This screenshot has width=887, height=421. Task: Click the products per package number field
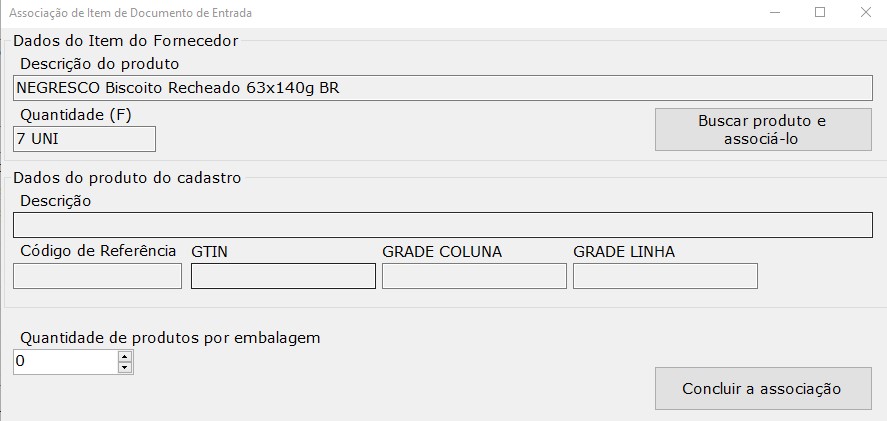(65, 361)
